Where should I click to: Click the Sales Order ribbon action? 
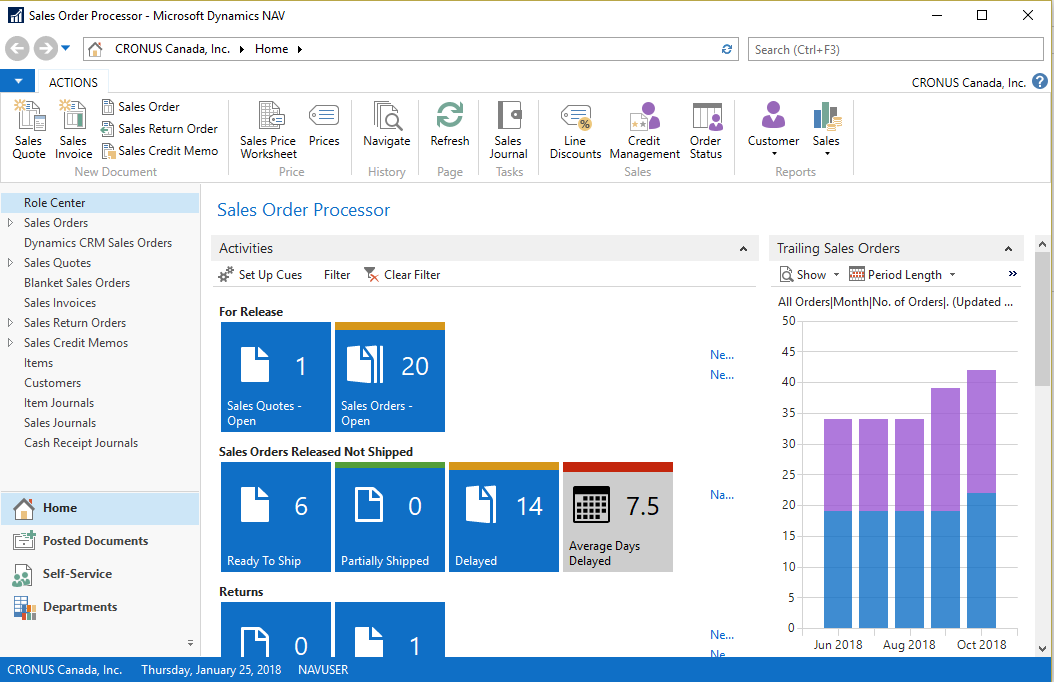140,107
